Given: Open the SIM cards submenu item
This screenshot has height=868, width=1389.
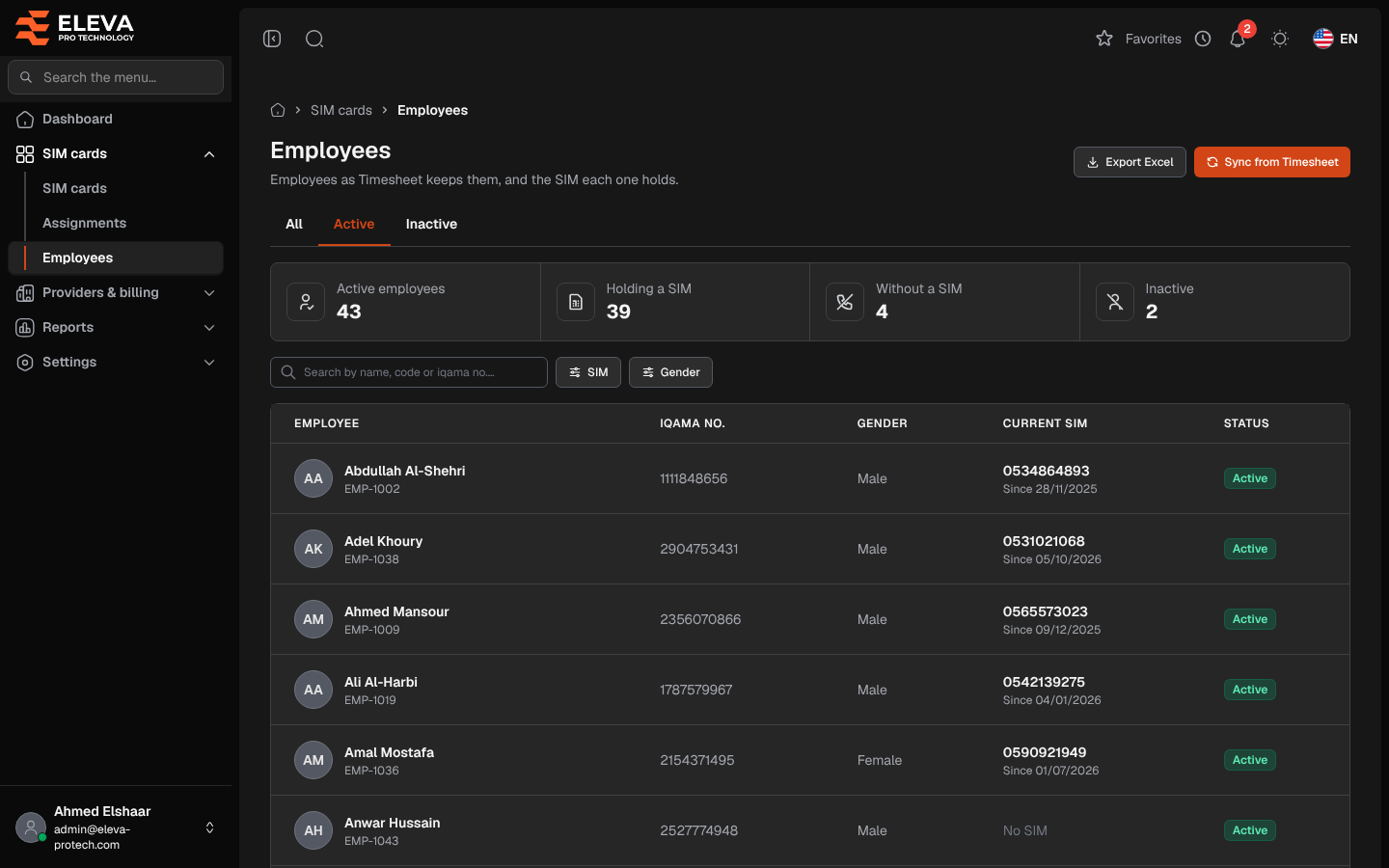Looking at the screenshot, I should tap(74, 188).
